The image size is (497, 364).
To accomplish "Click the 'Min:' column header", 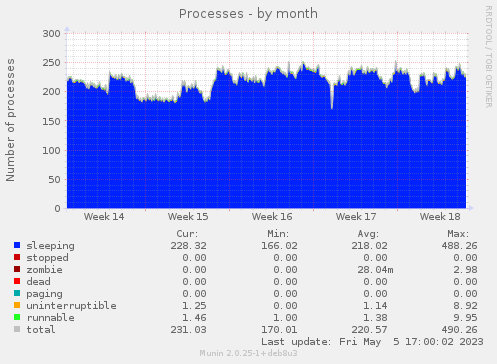I will tap(278, 234).
